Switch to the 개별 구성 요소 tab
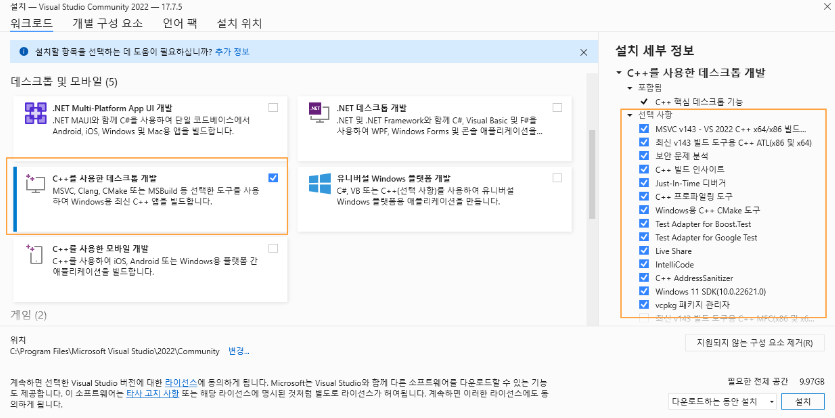The image size is (835, 418). pyautogui.click(x=108, y=23)
